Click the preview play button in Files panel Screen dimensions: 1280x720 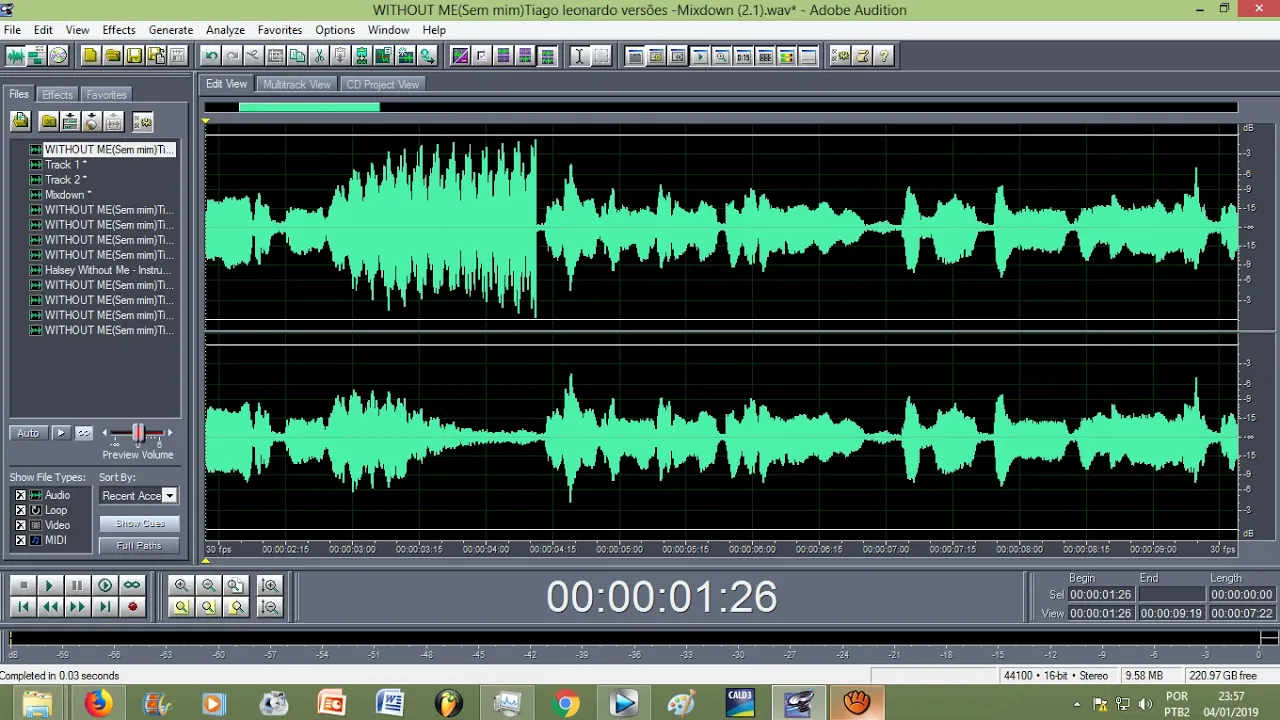[x=61, y=433]
